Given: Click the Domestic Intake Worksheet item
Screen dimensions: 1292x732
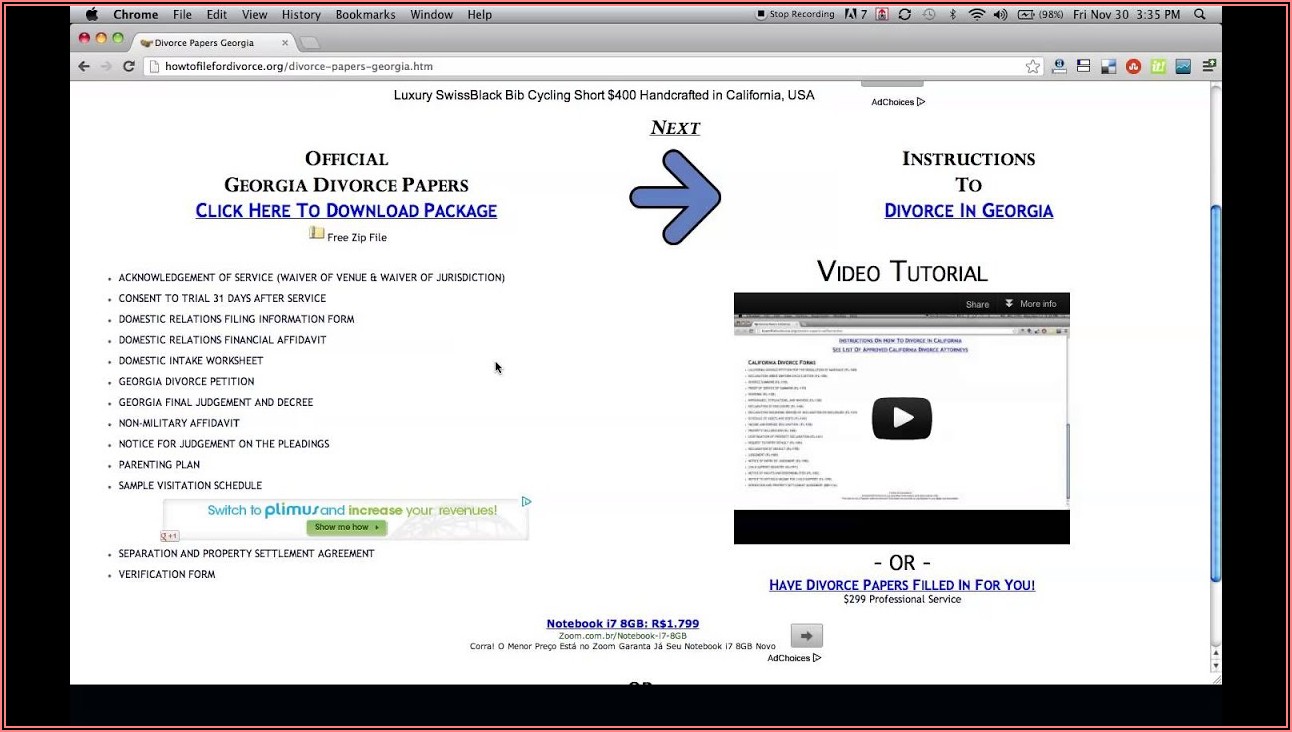Looking at the screenshot, I should [191, 360].
